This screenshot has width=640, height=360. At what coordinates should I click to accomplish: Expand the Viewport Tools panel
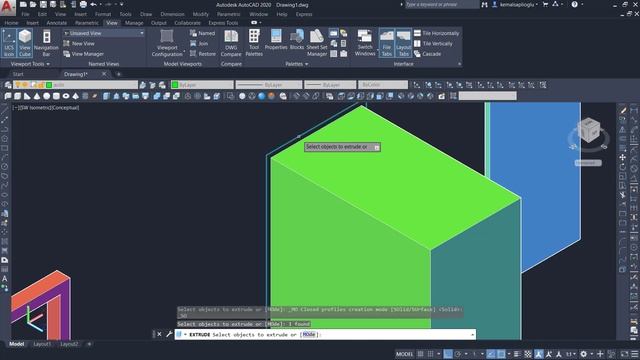click(30, 64)
